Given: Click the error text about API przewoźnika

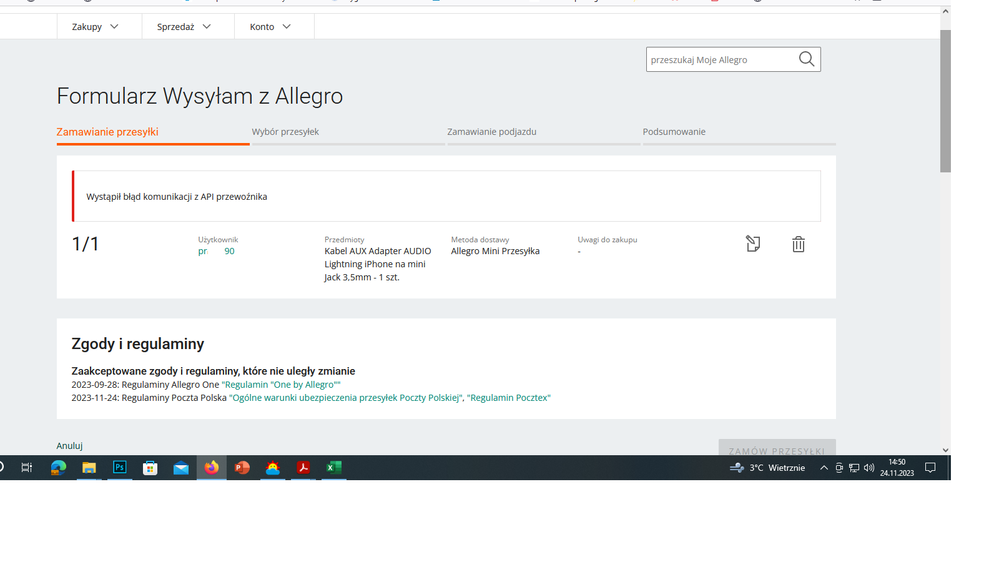Looking at the screenshot, I should (176, 197).
